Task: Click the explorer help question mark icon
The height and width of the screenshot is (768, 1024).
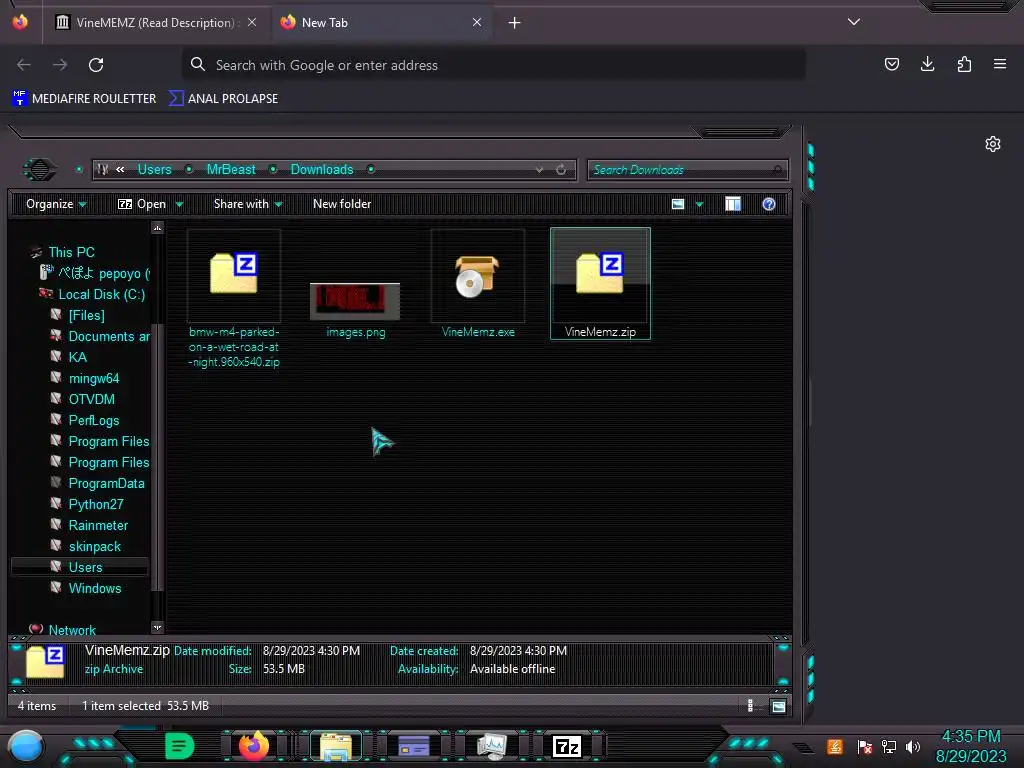Action: (x=769, y=204)
